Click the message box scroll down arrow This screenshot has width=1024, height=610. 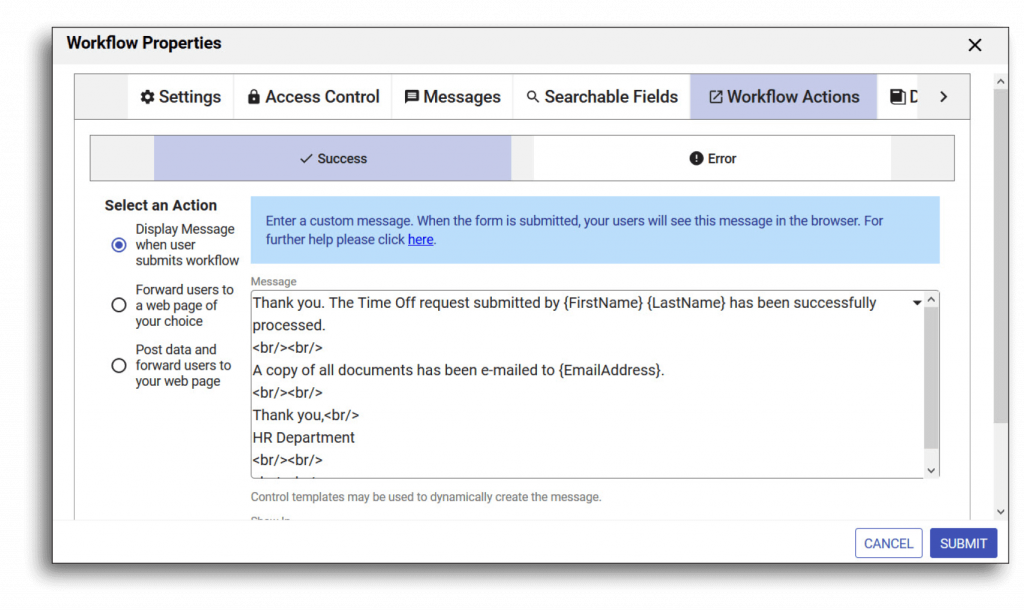(931, 470)
